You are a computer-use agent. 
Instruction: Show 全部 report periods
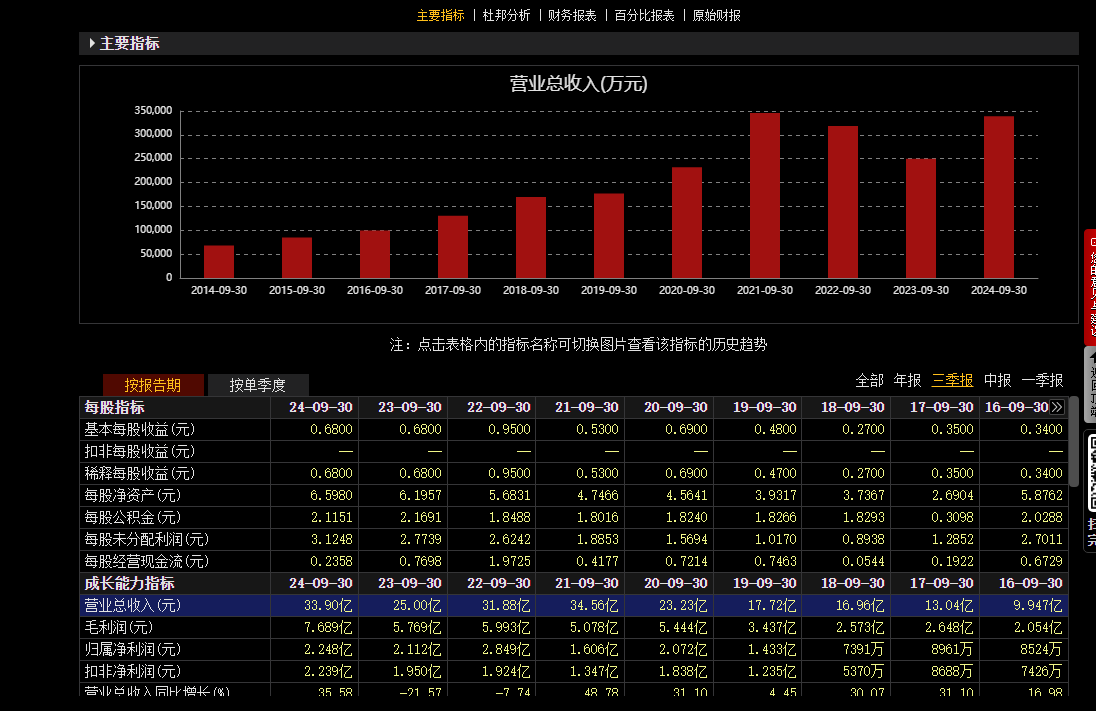click(x=869, y=380)
